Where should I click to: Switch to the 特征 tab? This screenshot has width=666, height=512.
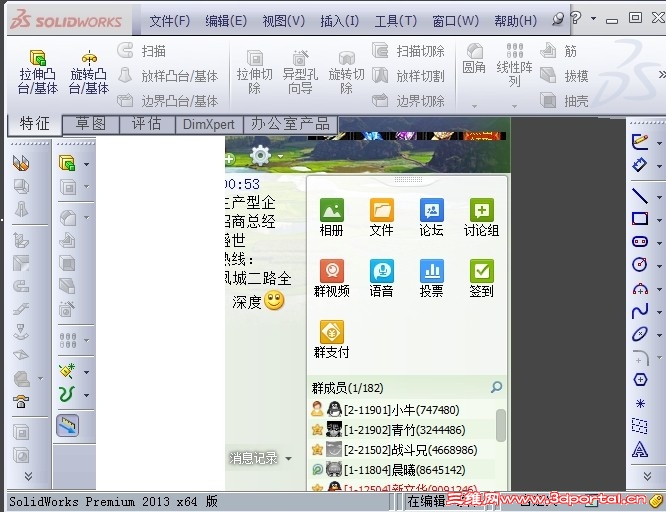[x=34, y=124]
